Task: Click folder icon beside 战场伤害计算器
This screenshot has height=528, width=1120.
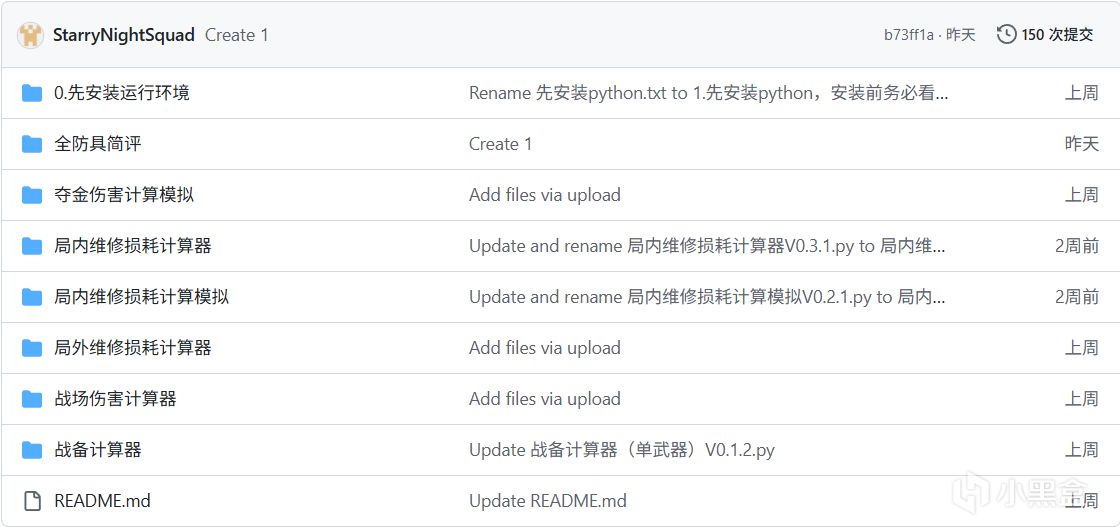Action: click(32, 399)
